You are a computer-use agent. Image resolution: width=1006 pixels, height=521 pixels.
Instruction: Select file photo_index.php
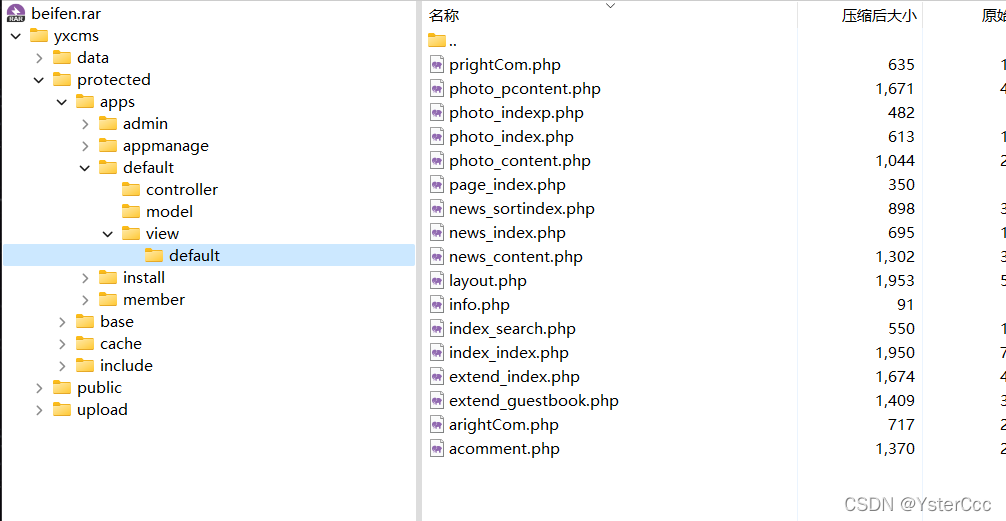(511, 137)
